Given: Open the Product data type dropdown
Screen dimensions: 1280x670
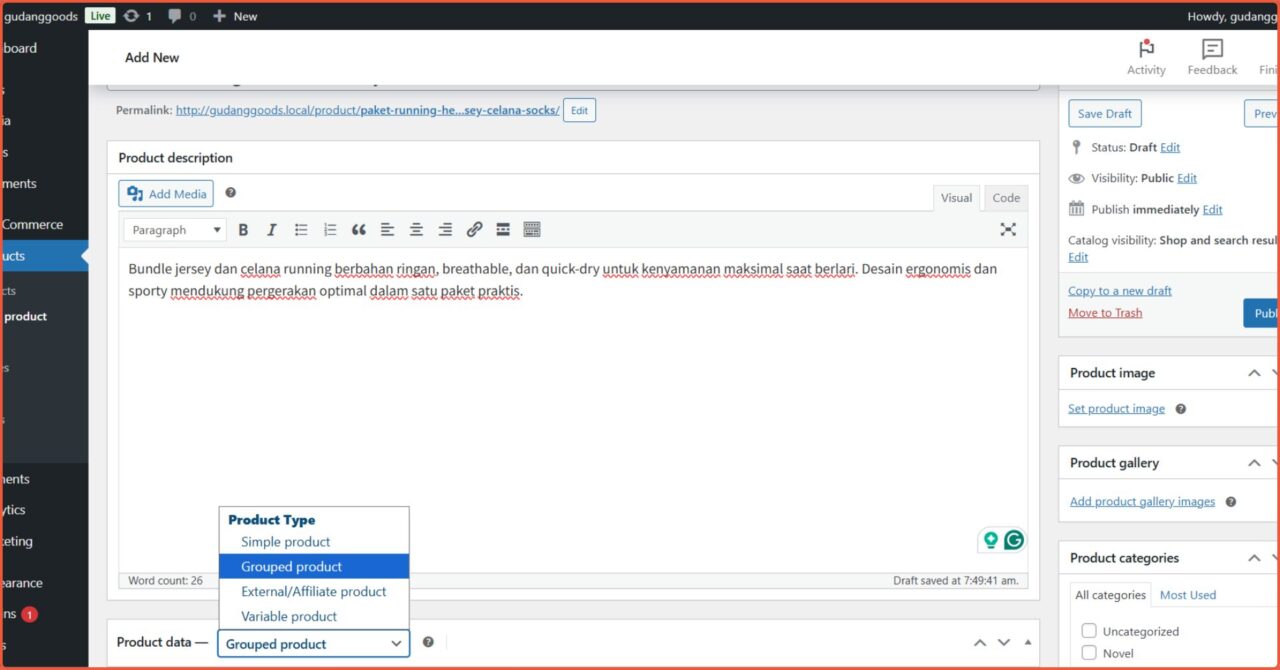Looking at the screenshot, I should coord(313,643).
